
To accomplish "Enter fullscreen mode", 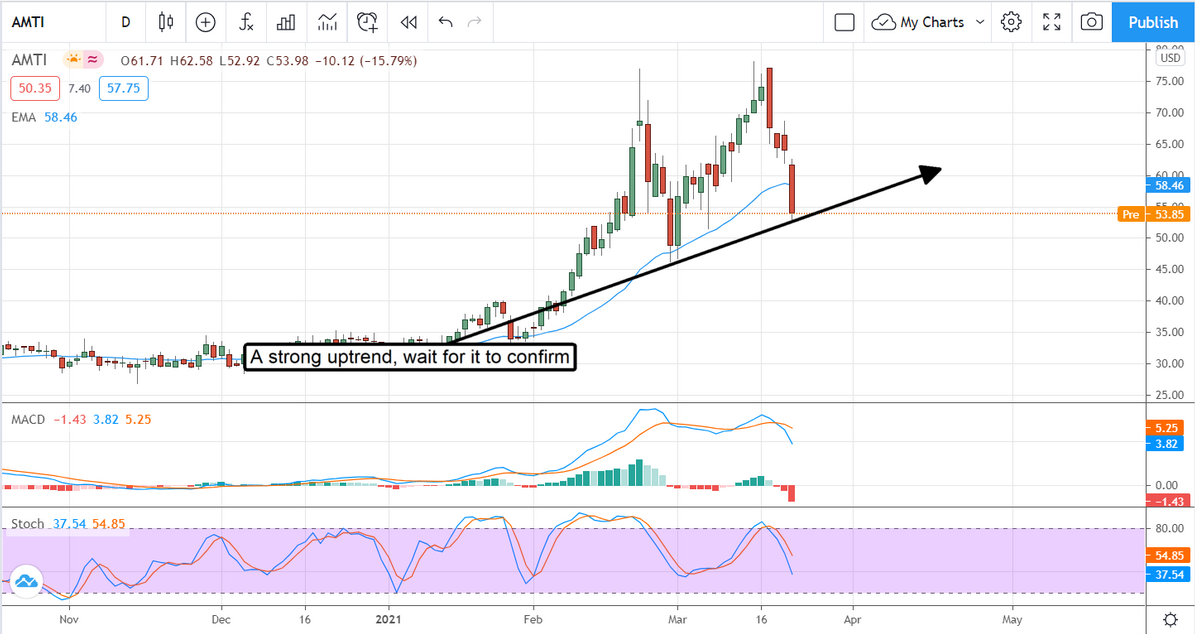I will (1052, 22).
